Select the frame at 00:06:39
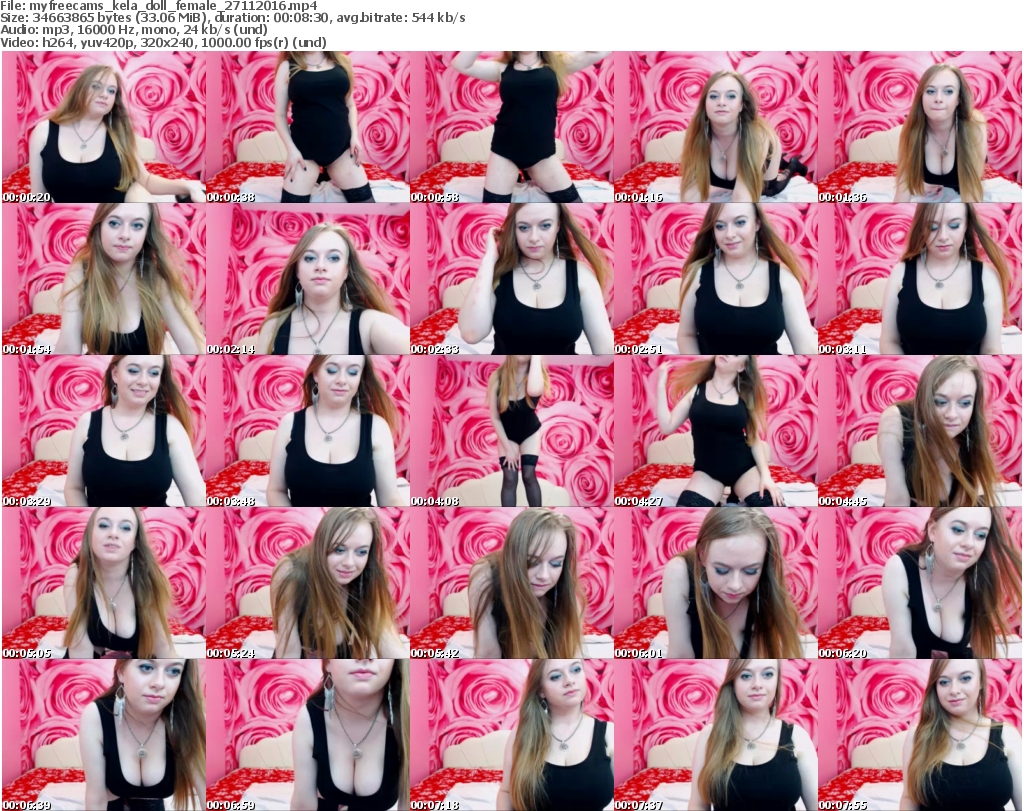Image resolution: width=1024 pixels, height=811 pixels. [103, 735]
